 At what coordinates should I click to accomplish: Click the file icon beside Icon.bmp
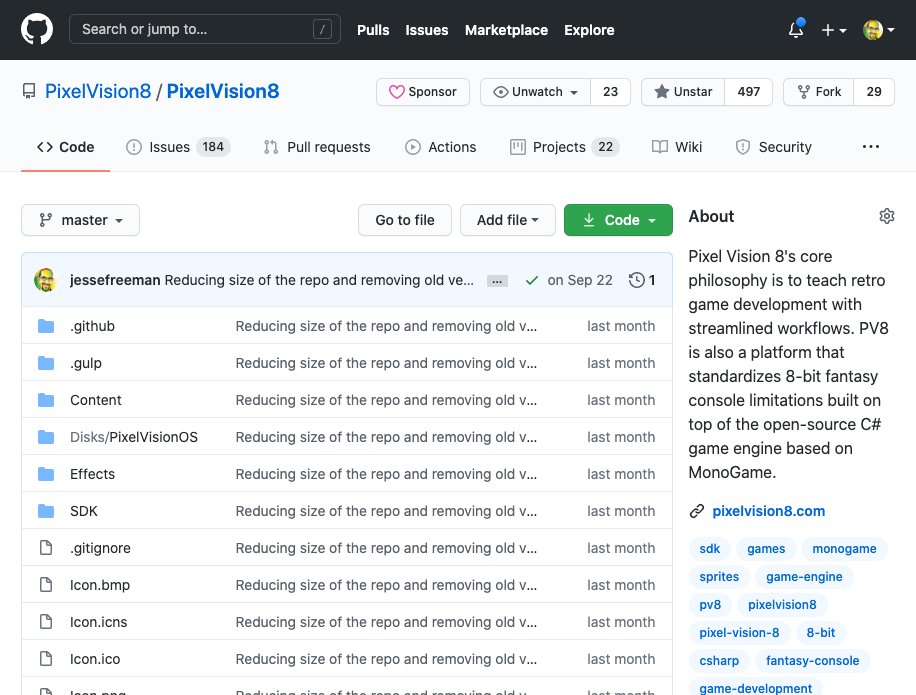point(46,585)
